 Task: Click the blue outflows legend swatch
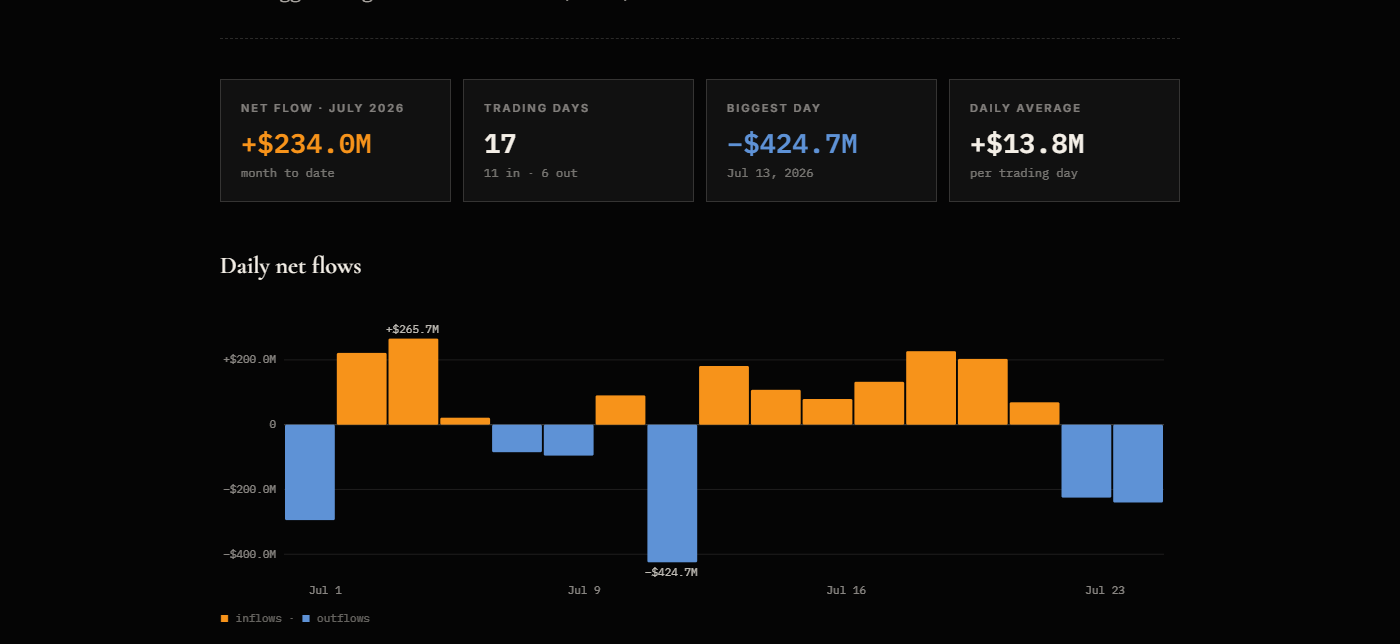point(306,619)
